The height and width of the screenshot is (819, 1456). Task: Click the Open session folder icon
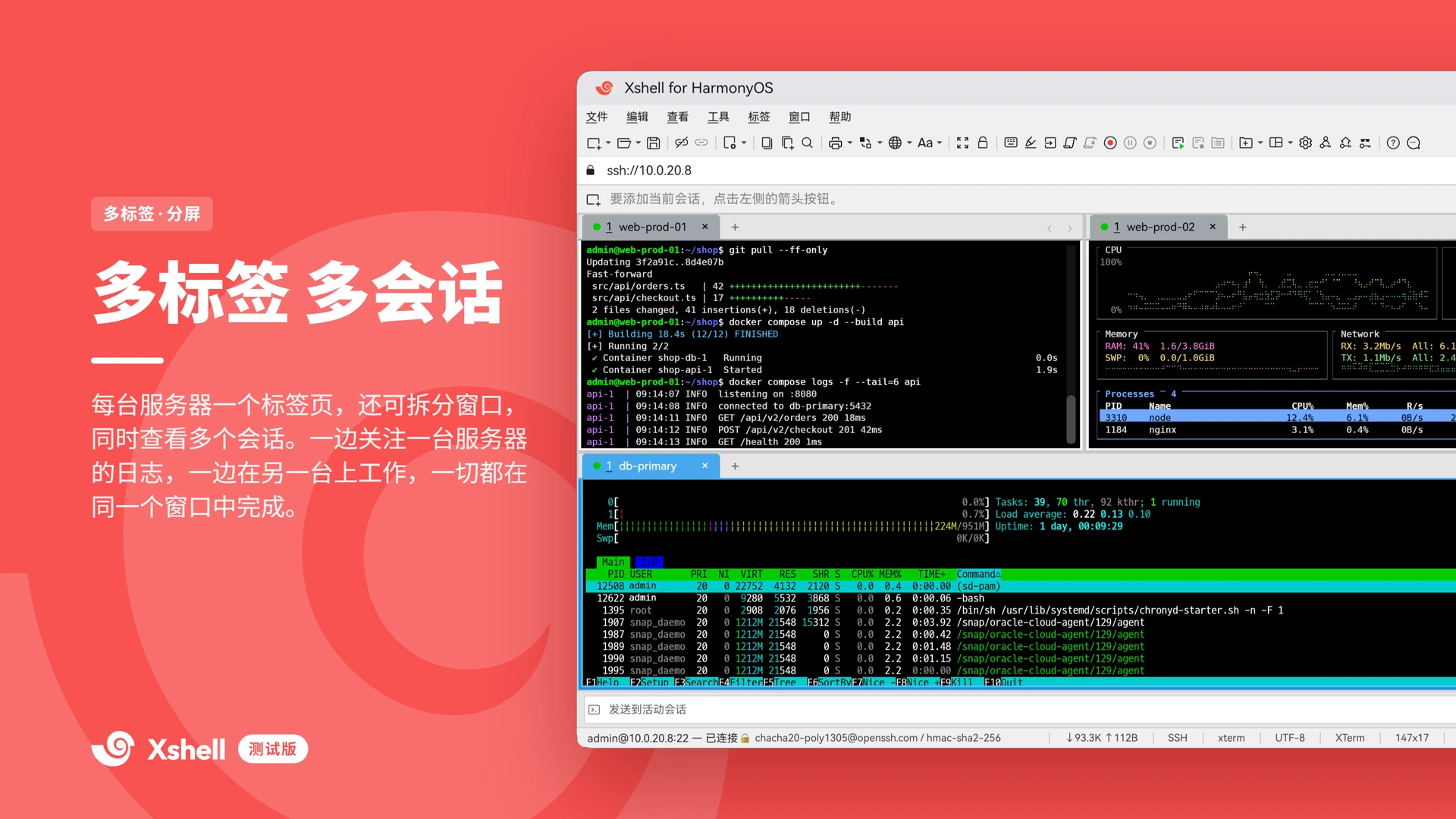624,143
